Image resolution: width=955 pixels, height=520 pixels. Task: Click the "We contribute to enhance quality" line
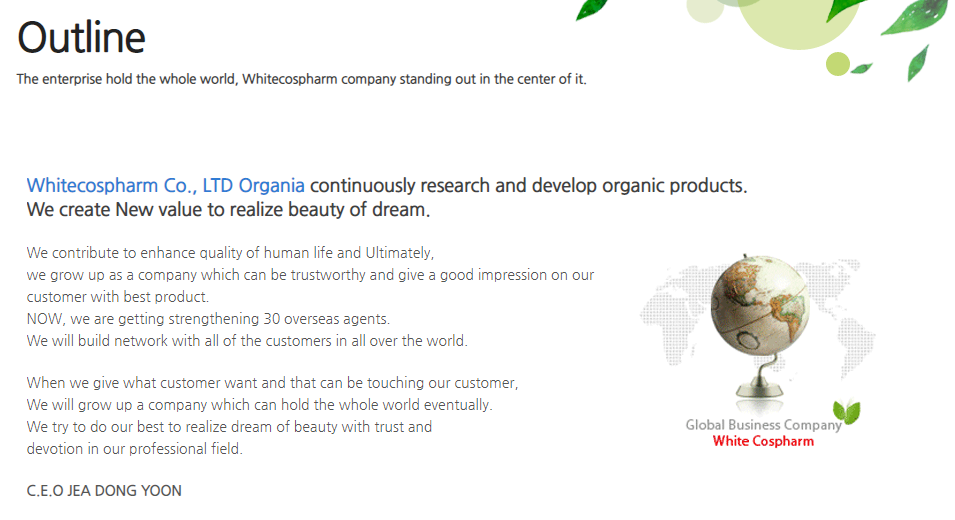point(230,253)
